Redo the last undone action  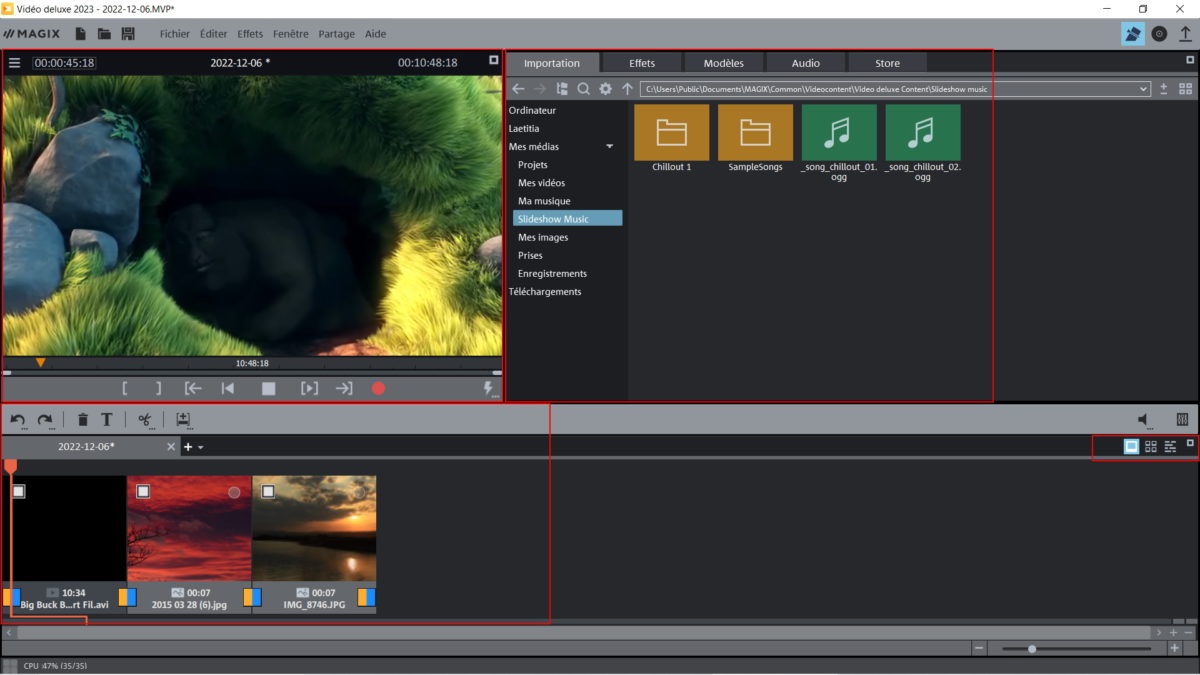click(x=45, y=420)
